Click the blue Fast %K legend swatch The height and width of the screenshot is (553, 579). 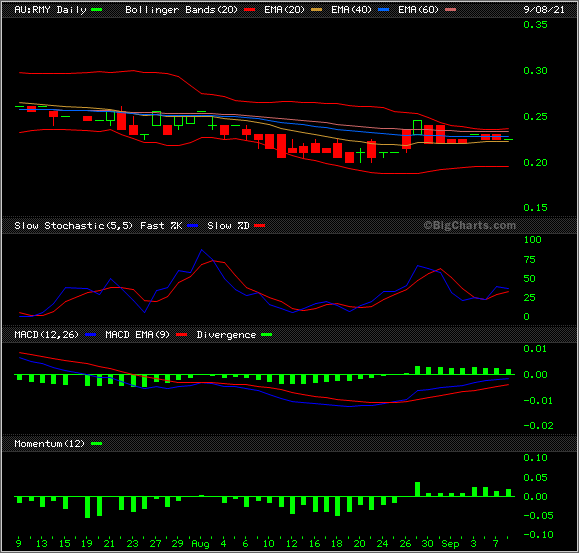click(192, 226)
